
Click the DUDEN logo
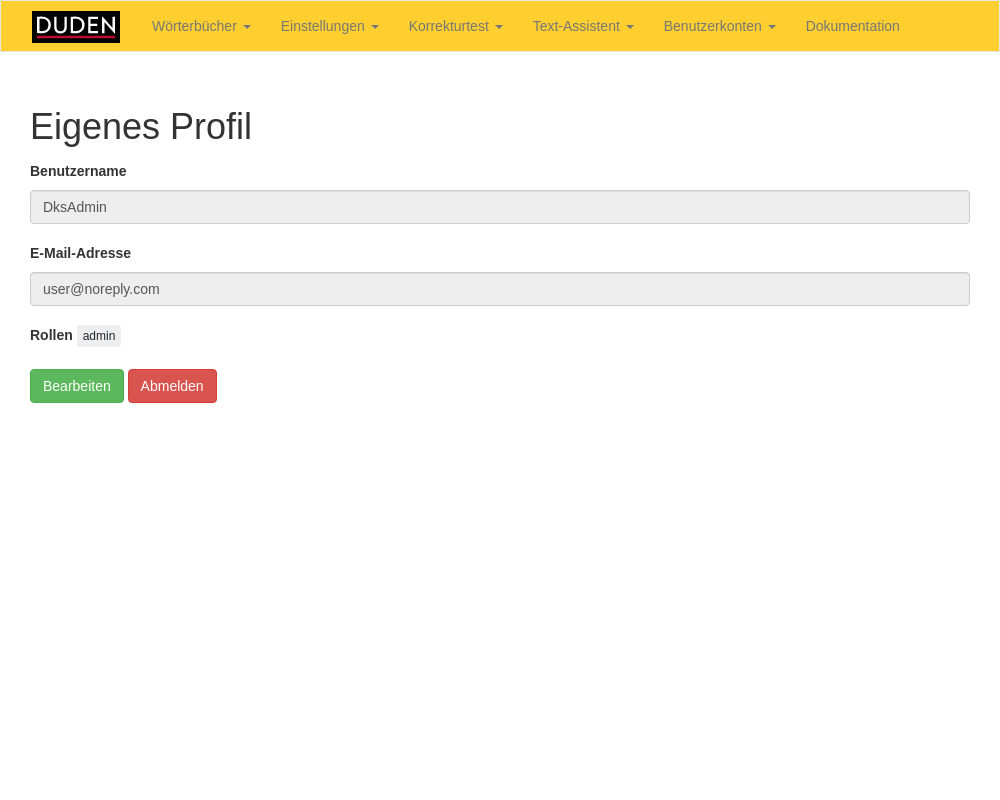pyautogui.click(x=76, y=27)
